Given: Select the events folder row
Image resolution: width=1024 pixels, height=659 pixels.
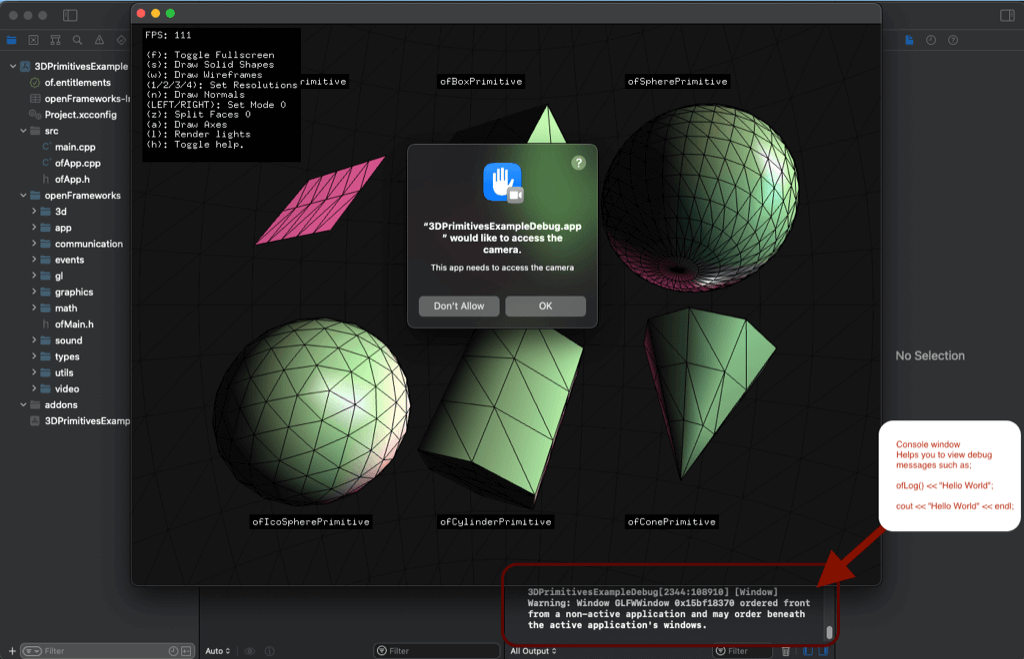Looking at the screenshot, I should [x=69, y=260].
